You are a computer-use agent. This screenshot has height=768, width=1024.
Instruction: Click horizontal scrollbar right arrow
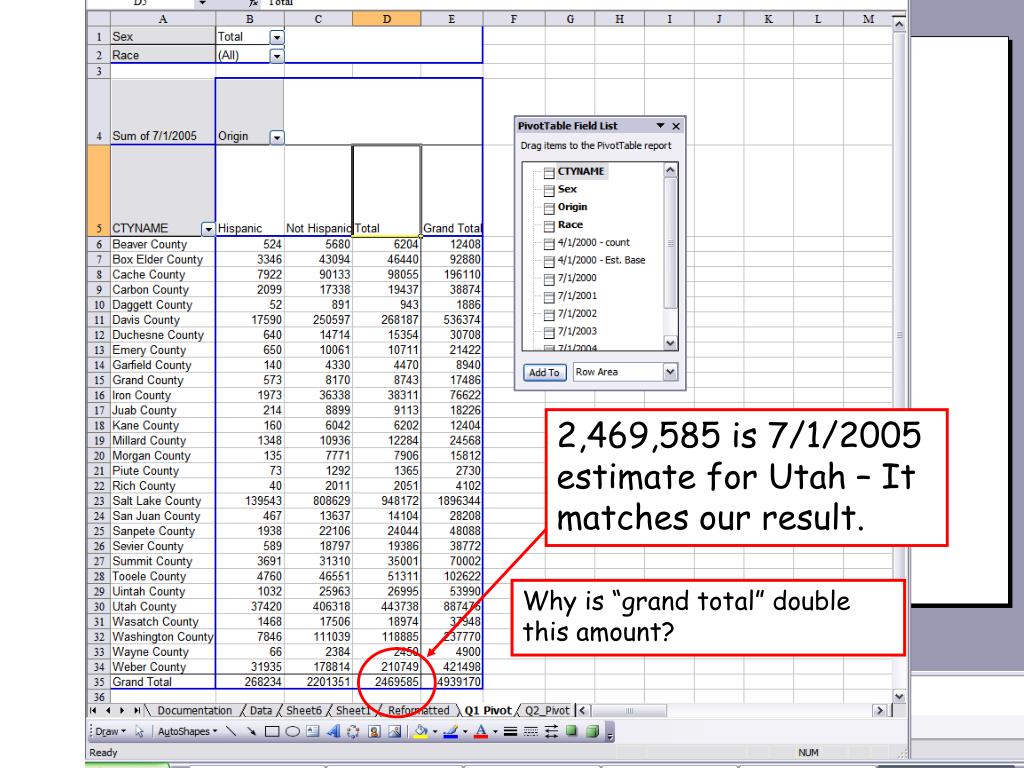880,710
